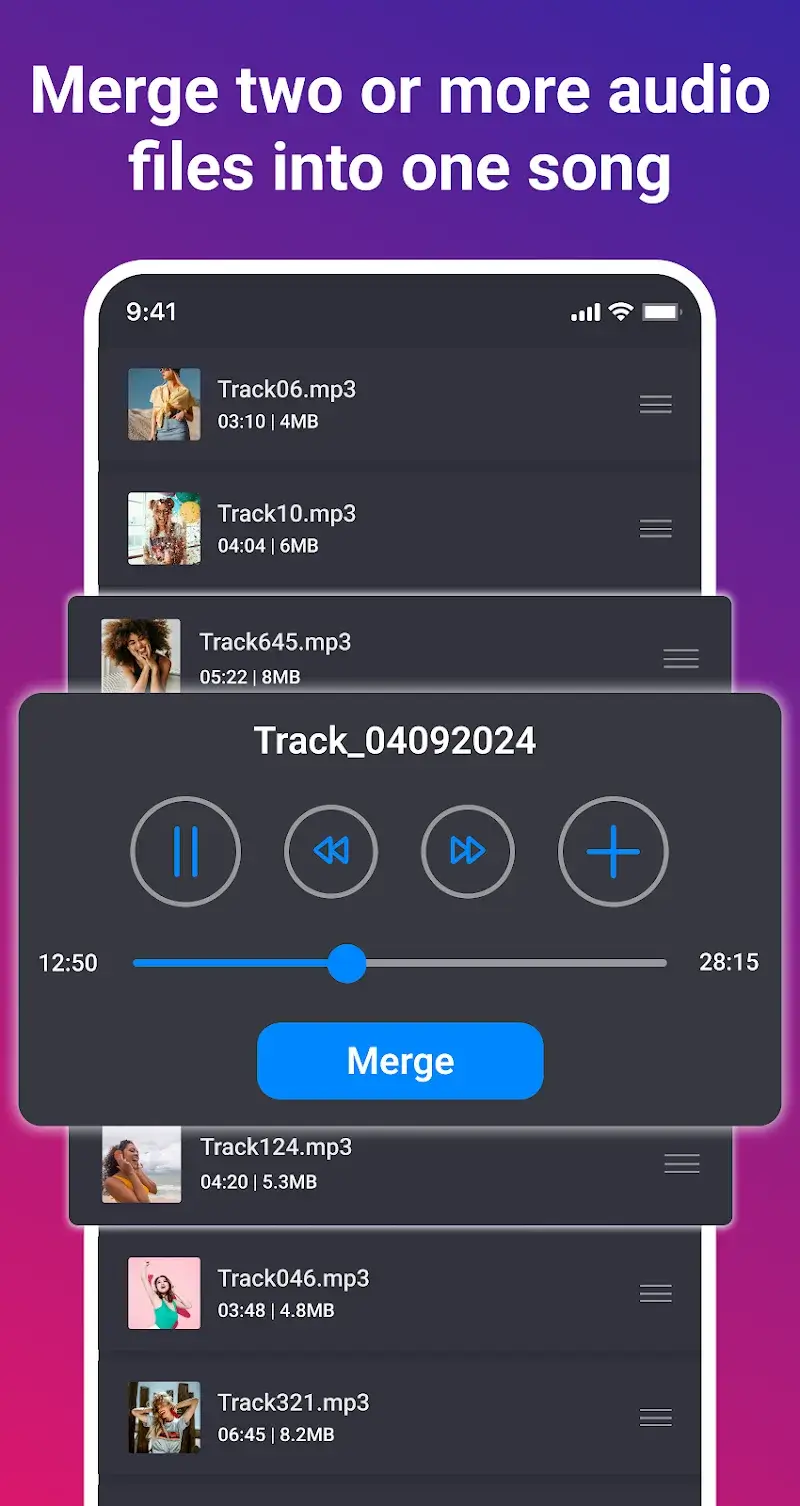Select the reorder handle beside Track124.mp3
800x1506 pixels.
click(x=681, y=1164)
